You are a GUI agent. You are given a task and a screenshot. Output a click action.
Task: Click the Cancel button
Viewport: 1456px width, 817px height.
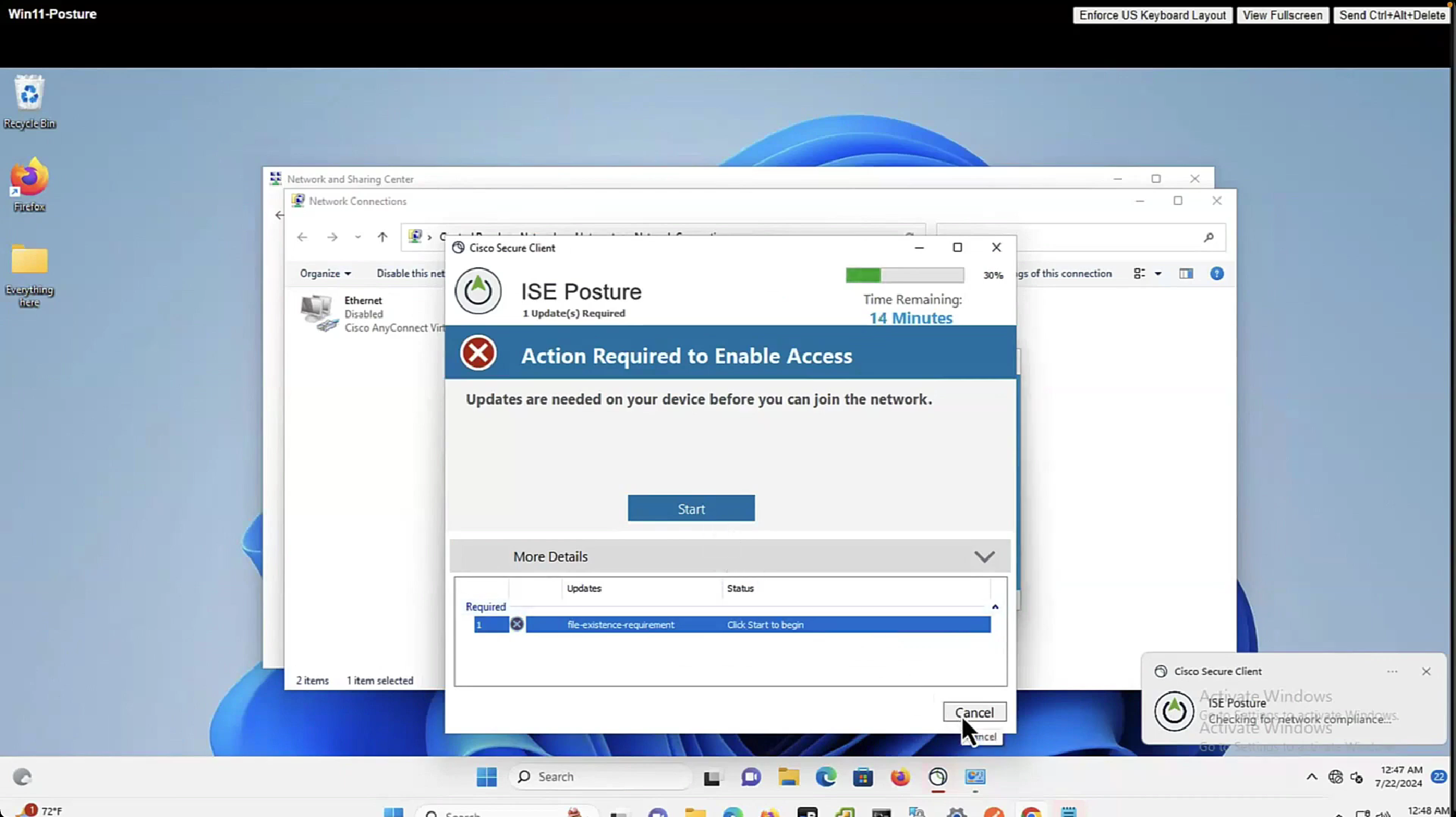click(x=974, y=712)
